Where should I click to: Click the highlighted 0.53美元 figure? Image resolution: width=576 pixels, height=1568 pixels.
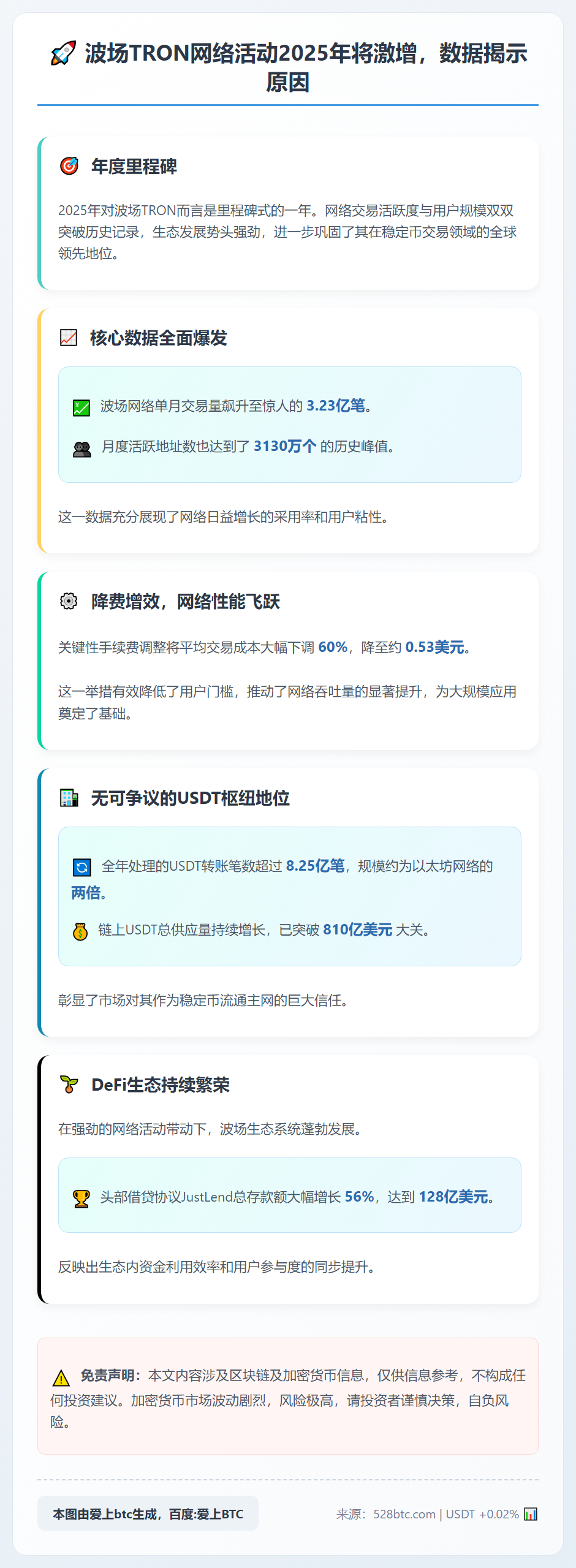click(x=435, y=647)
